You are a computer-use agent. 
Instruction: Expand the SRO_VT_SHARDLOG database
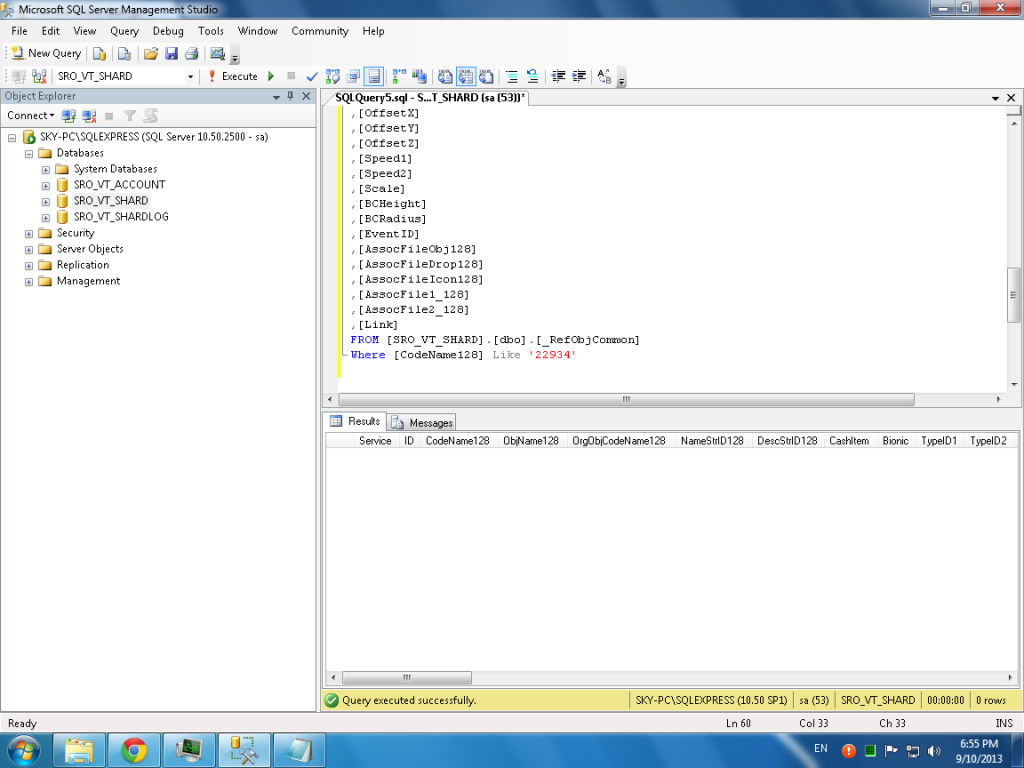(46, 217)
